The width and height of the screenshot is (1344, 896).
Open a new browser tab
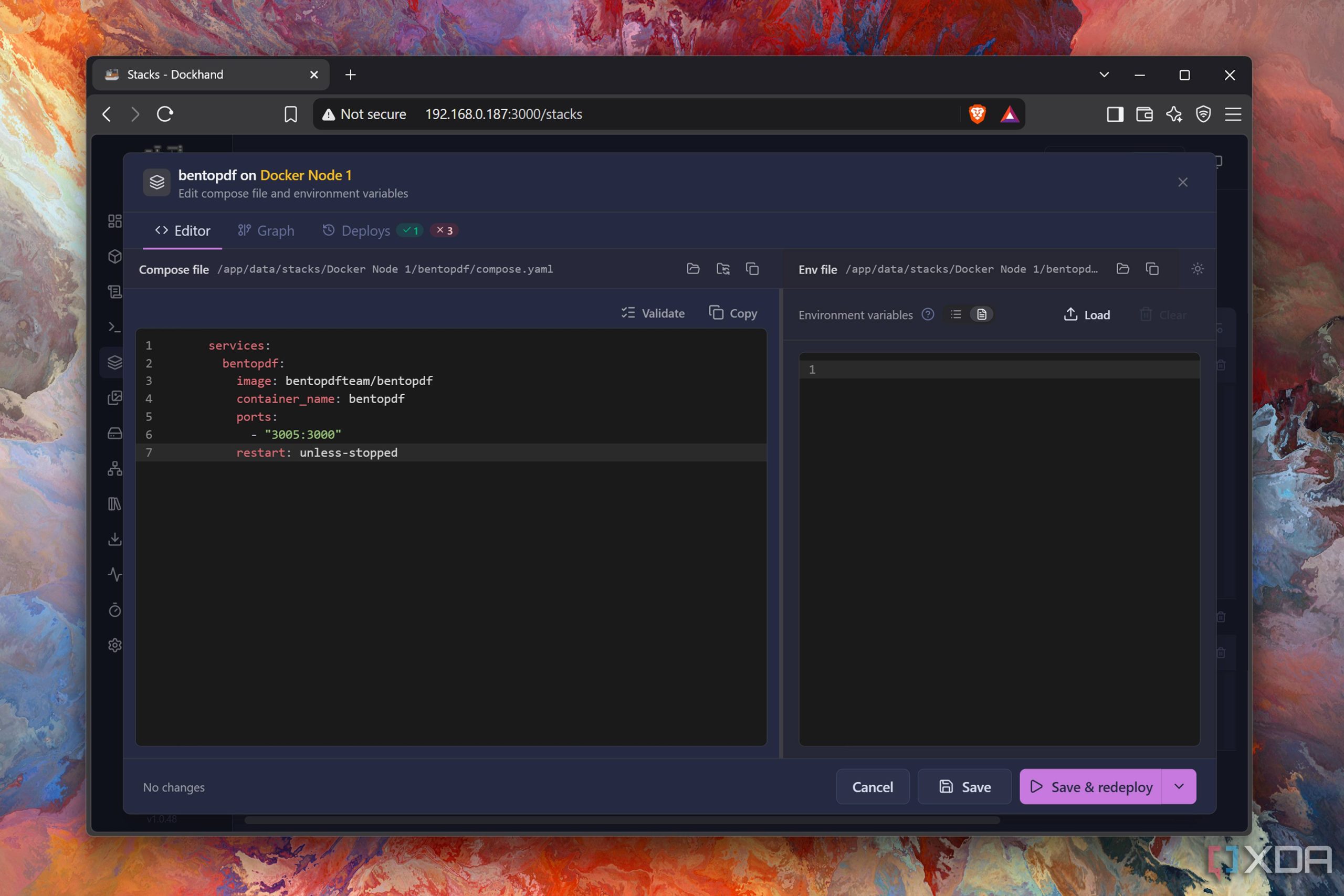tap(350, 75)
